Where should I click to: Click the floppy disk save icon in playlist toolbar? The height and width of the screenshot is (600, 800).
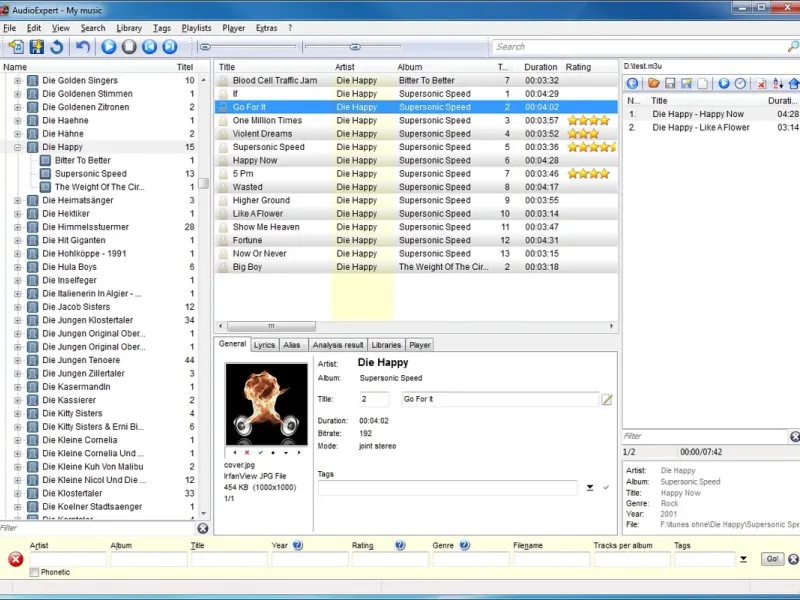pos(670,84)
